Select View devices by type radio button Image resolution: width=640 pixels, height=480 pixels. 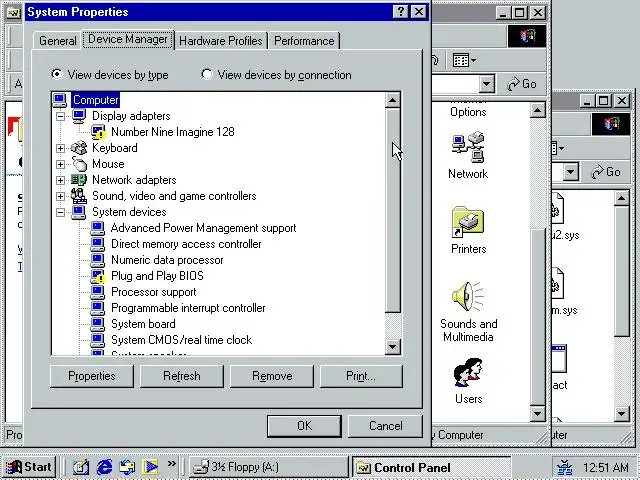pyautogui.click(x=57, y=74)
